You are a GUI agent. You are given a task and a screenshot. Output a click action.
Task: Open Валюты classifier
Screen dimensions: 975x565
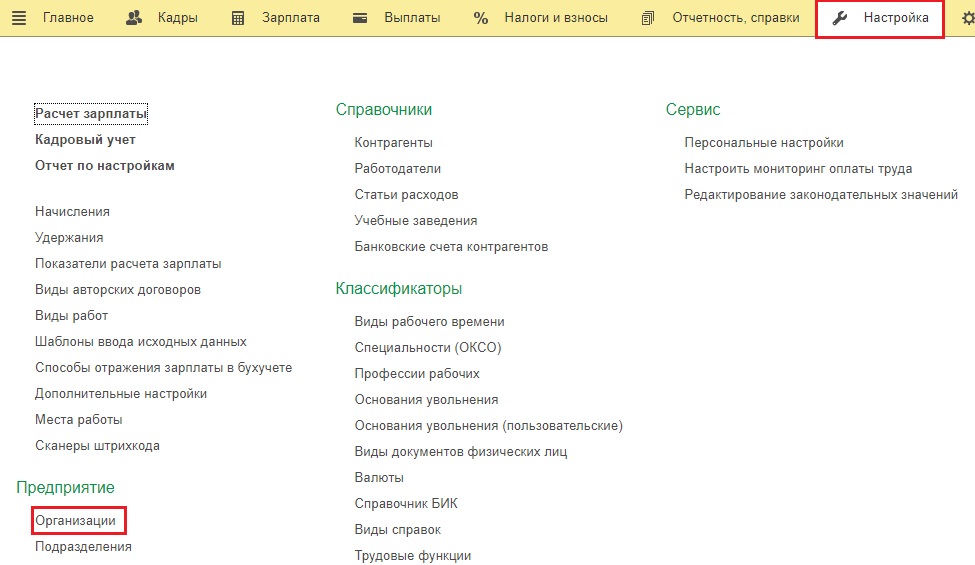(379, 478)
